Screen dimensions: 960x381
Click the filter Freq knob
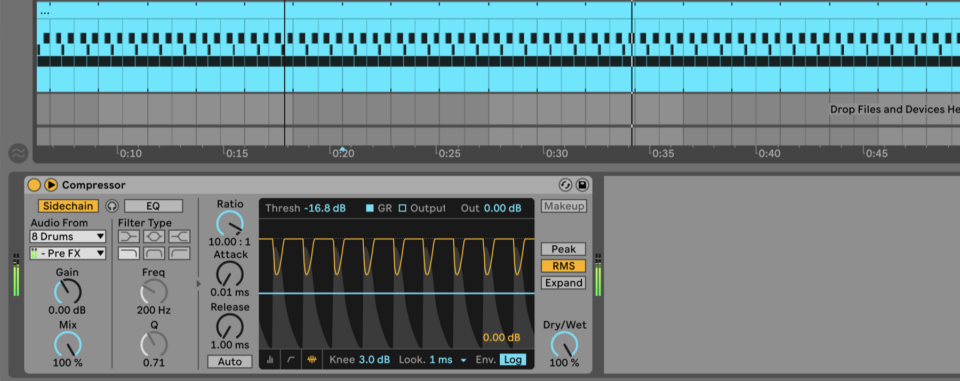[x=154, y=292]
